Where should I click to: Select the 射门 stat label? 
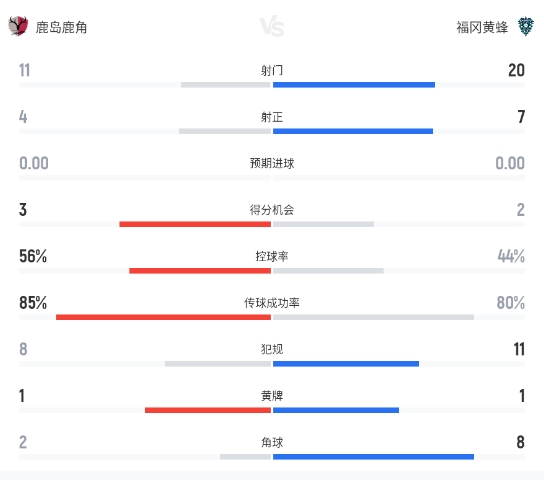[272, 70]
